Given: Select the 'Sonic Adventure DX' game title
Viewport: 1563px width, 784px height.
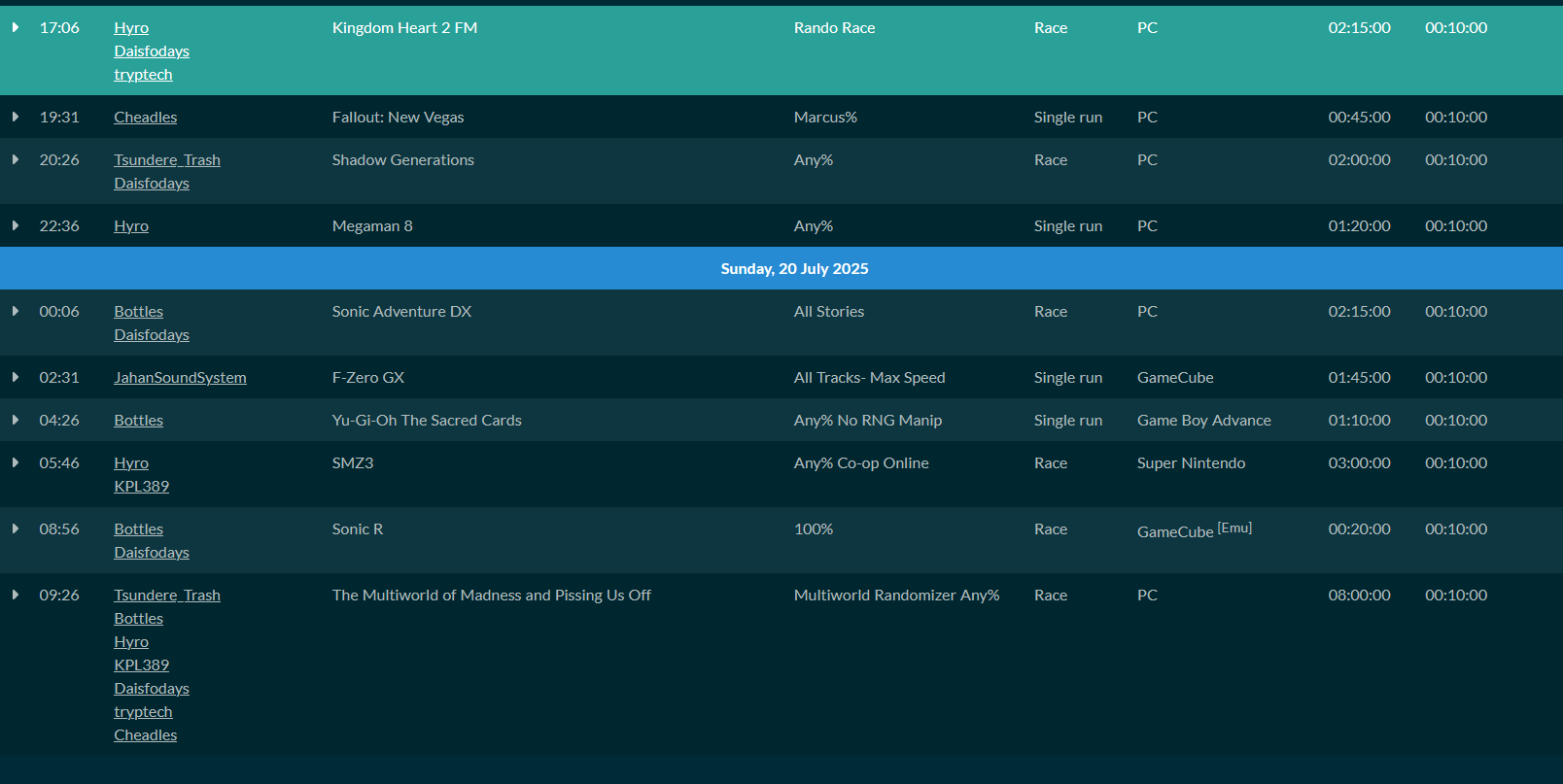Looking at the screenshot, I should pos(401,312).
